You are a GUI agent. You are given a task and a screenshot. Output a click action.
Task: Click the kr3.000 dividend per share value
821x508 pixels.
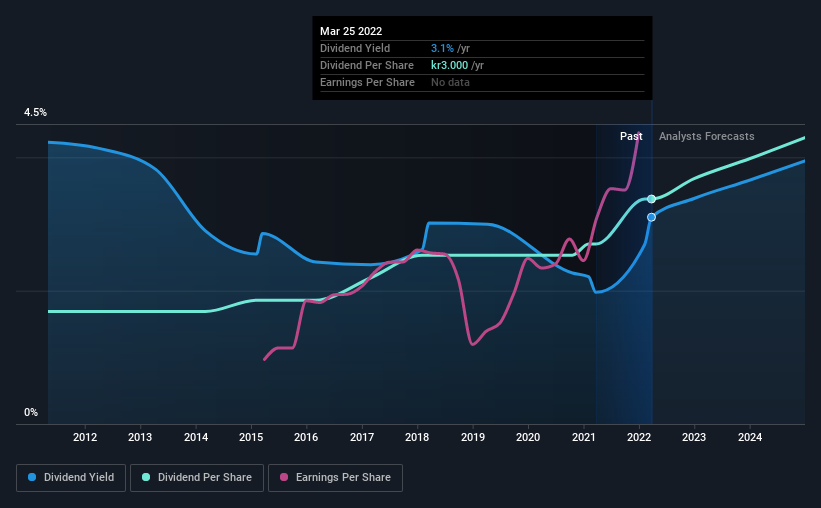(449, 65)
